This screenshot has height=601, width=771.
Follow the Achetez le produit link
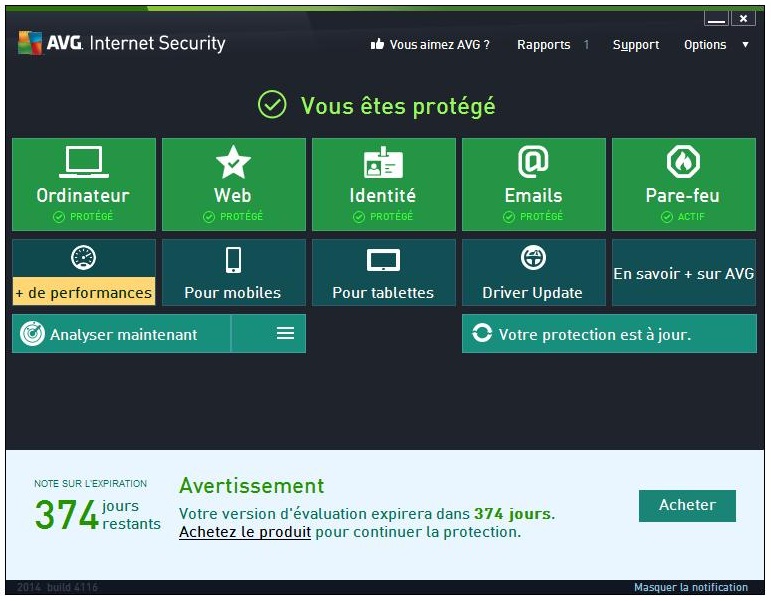pyautogui.click(x=245, y=532)
